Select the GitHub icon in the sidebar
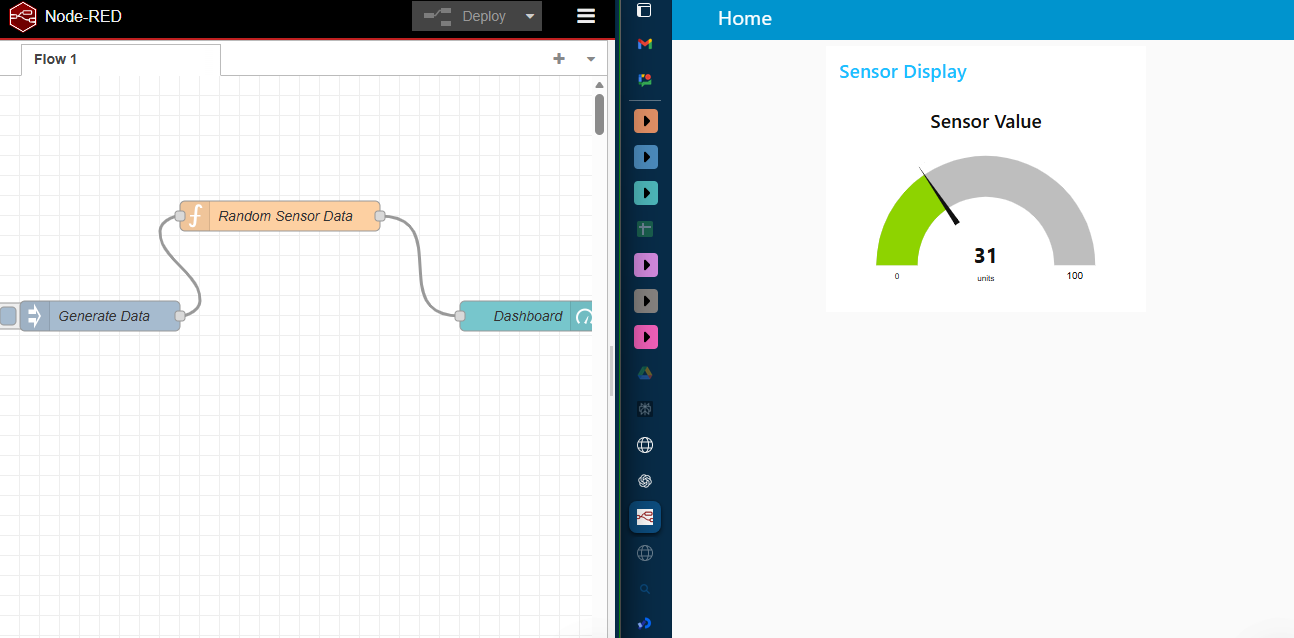The image size is (1294, 638). pos(645,409)
